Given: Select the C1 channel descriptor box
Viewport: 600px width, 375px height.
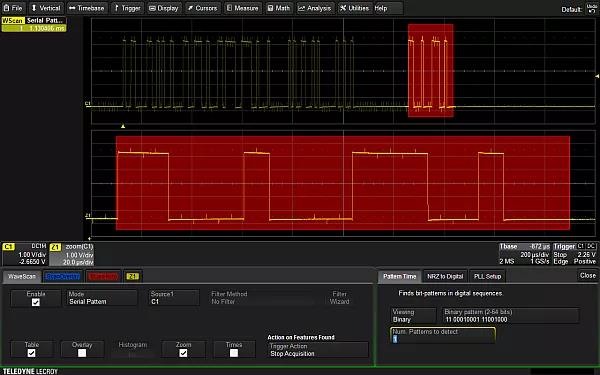Looking at the screenshot, I should pyautogui.click(x=25, y=254).
